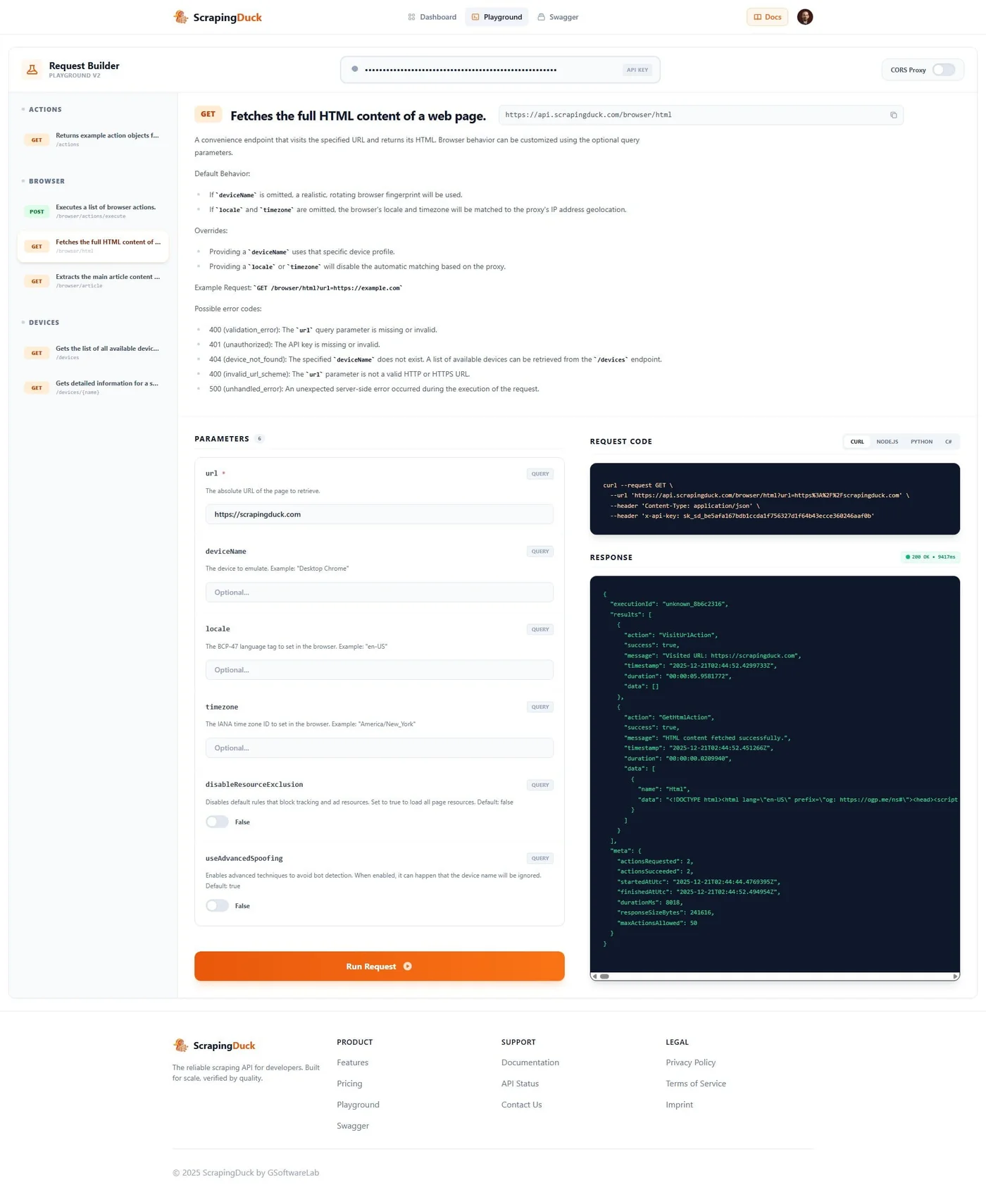Open the Docs button
The image size is (986, 1204).
coord(767,17)
